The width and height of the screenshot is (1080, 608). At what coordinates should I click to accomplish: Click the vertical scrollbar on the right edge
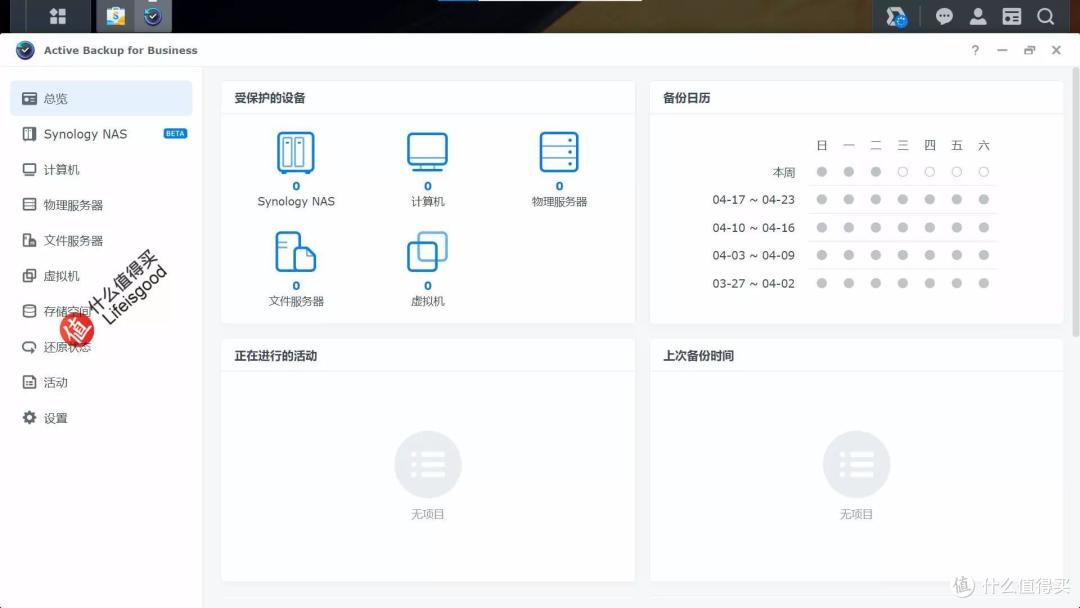coord(1075,202)
